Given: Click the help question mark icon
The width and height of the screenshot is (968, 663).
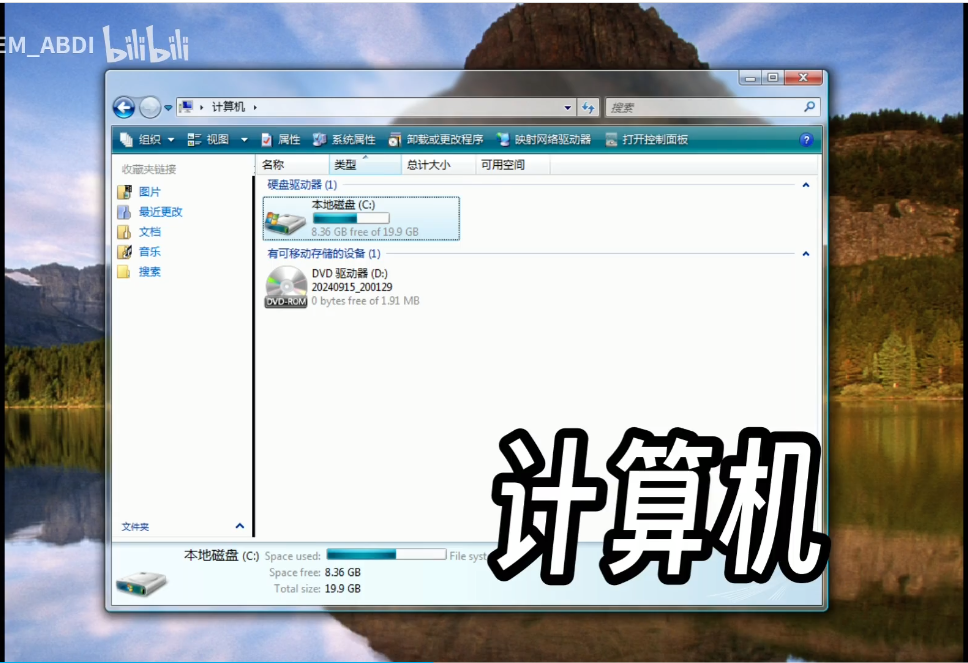Looking at the screenshot, I should [806, 140].
